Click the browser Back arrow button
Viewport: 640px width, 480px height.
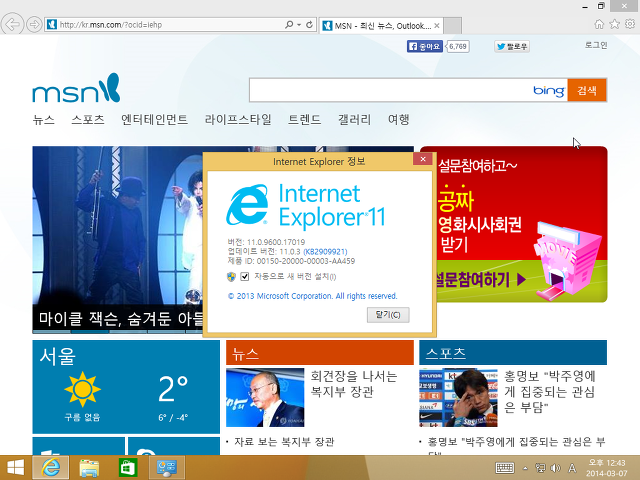click(x=12, y=24)
